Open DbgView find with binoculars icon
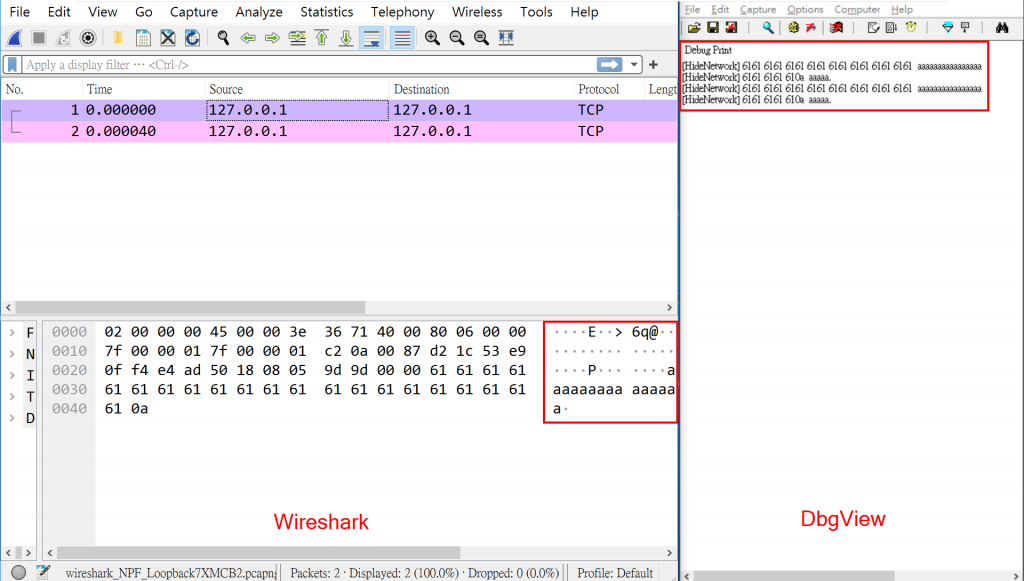Image resolution: width=1024 pixels, height=581 pixels. click(1002, 27)
